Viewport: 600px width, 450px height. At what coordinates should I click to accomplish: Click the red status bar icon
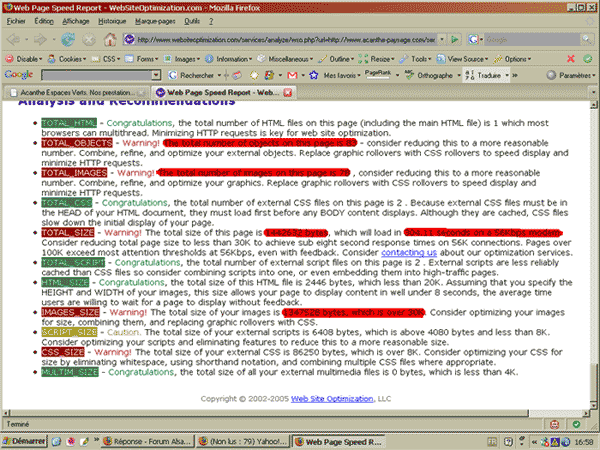[x=554, y=424]
